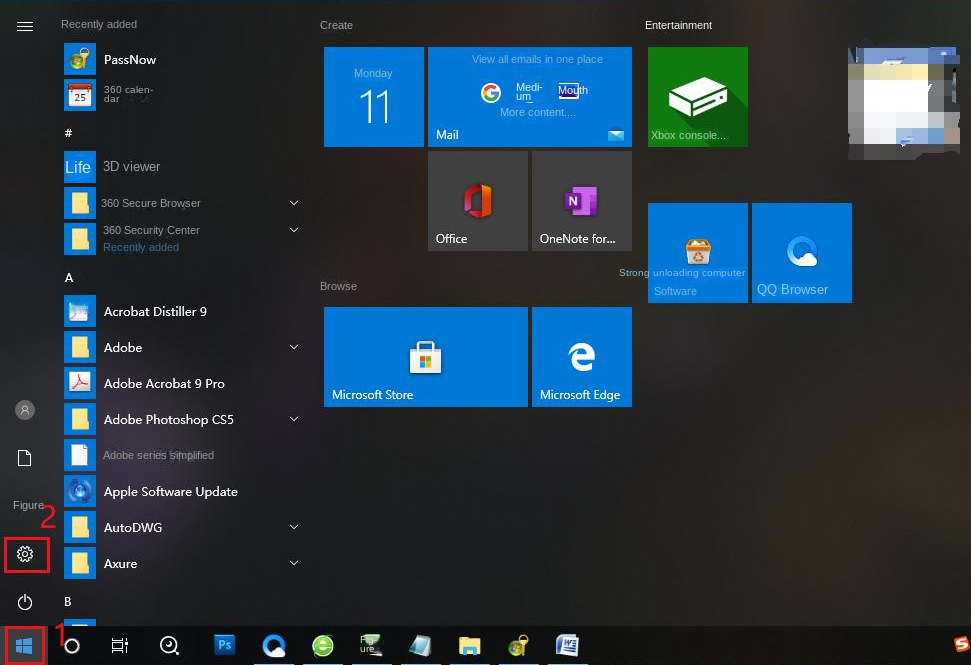This screenshot has width=971, height=665.
Task: Click the Sogou S icon in the system tray
Action: click(961, 645)
